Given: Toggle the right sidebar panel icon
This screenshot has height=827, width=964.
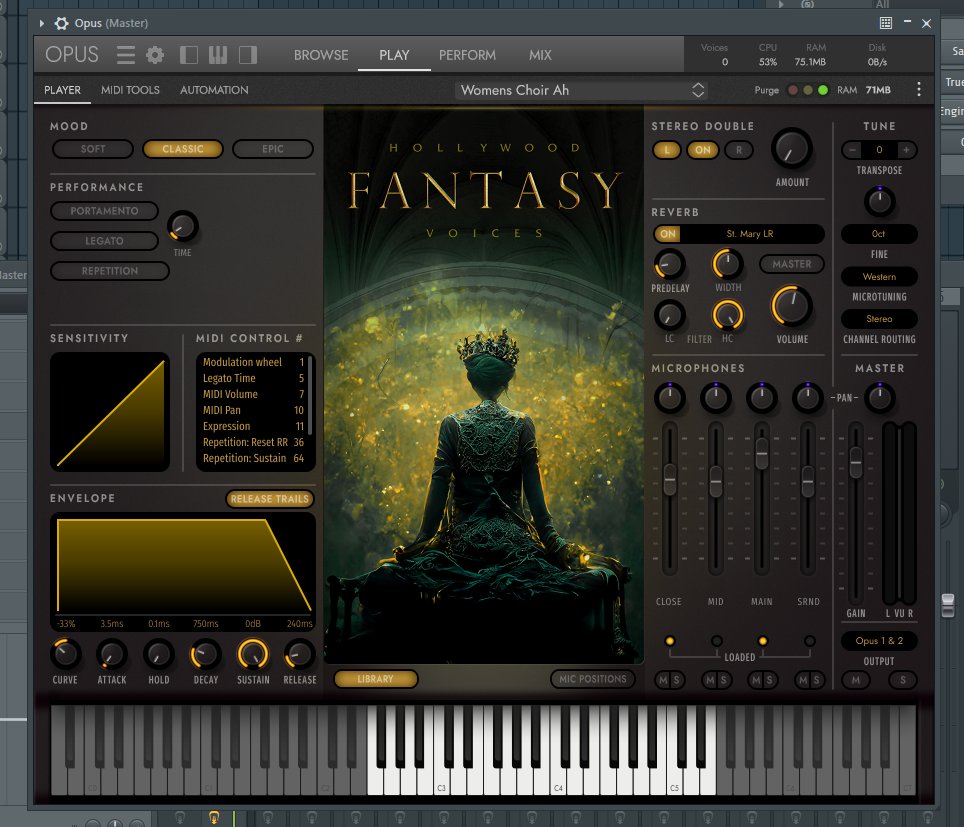Looking at the screenshot, I should 248,55.
